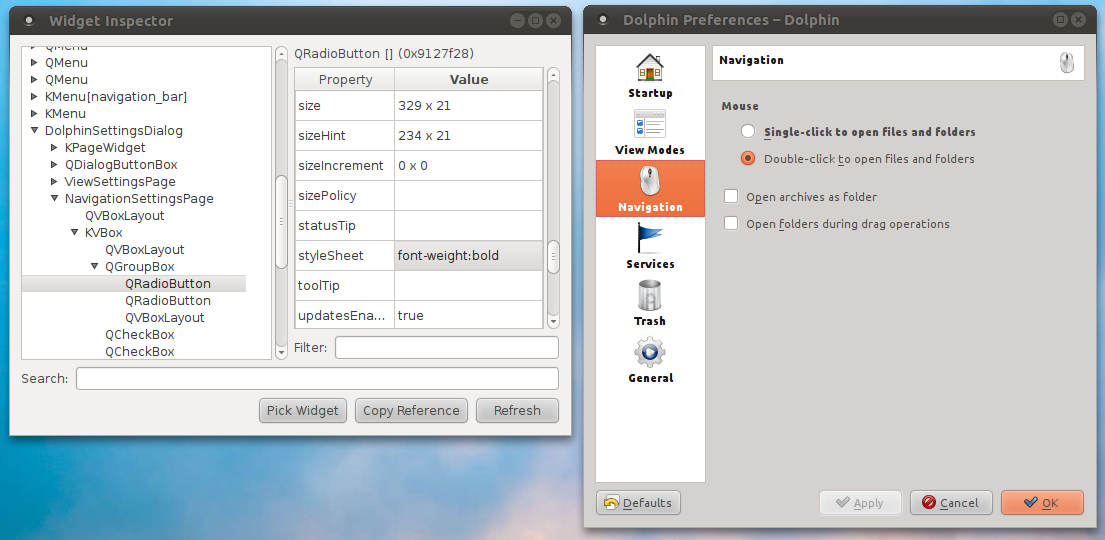Viewport: 1105px width, 540px height.
Task: Select the sizePolicy property row
Action: [419, 195]
